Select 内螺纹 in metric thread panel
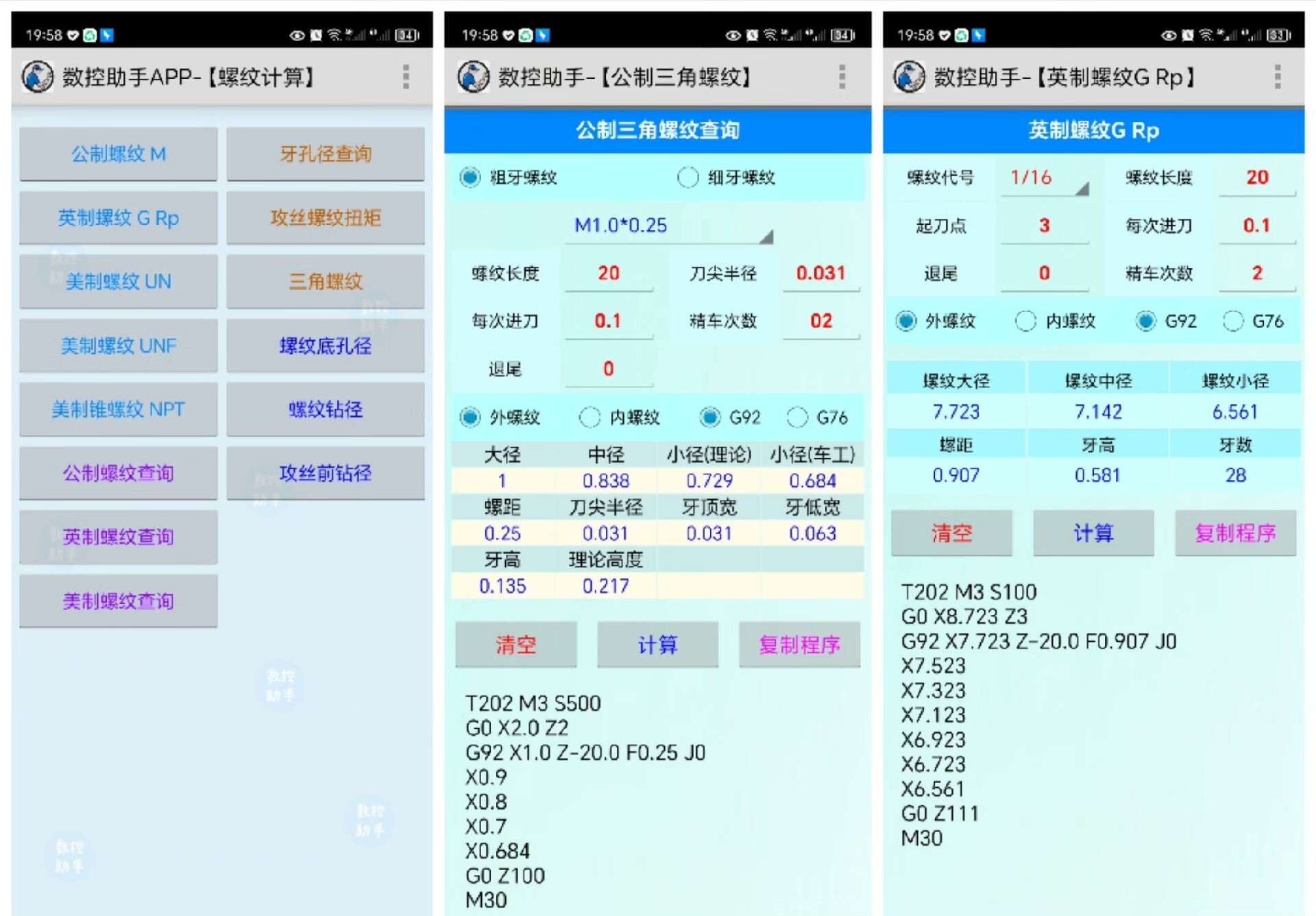 [x=590, y=417]
